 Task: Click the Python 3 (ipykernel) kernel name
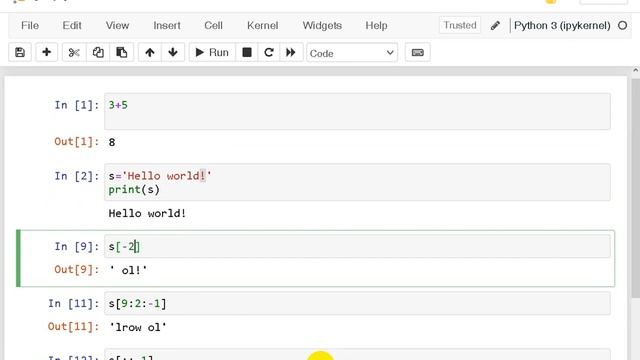coord(562,25)
